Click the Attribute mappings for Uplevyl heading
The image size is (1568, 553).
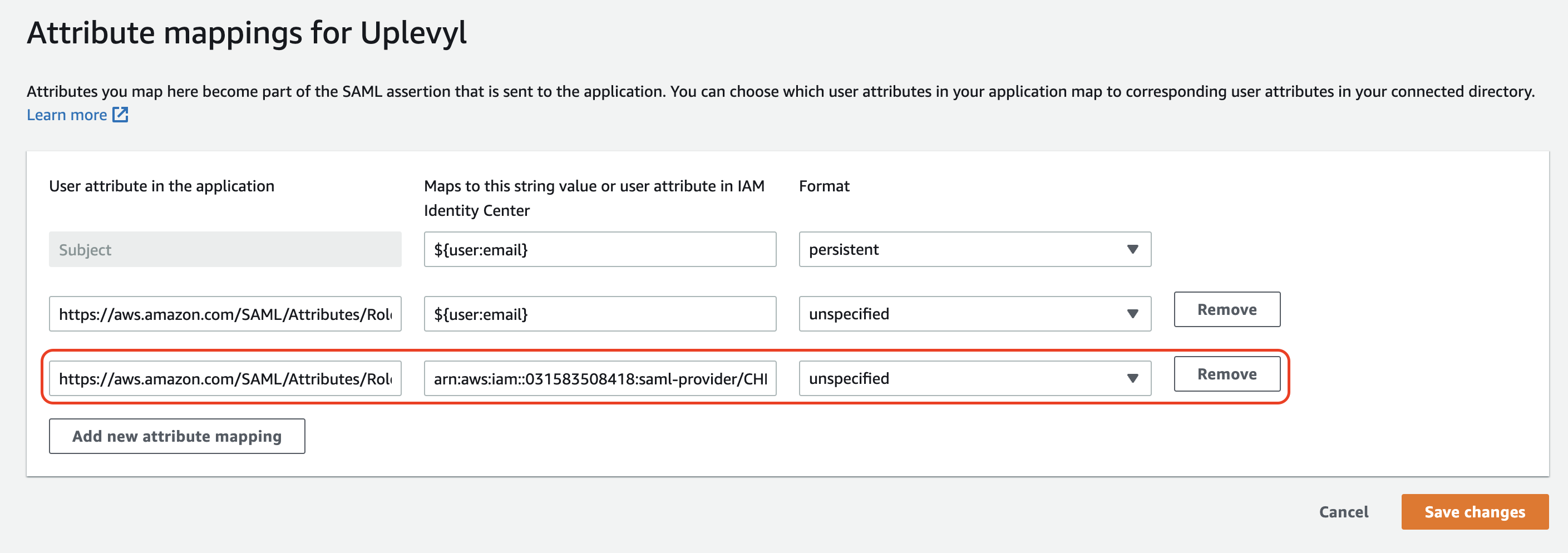click(246, 33)
